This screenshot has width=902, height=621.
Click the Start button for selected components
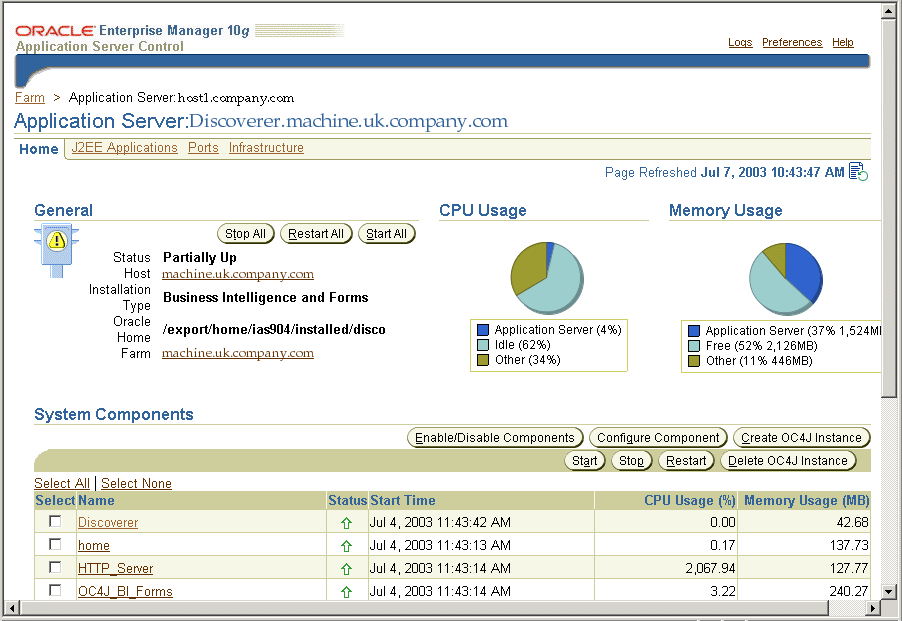(584, 461)
